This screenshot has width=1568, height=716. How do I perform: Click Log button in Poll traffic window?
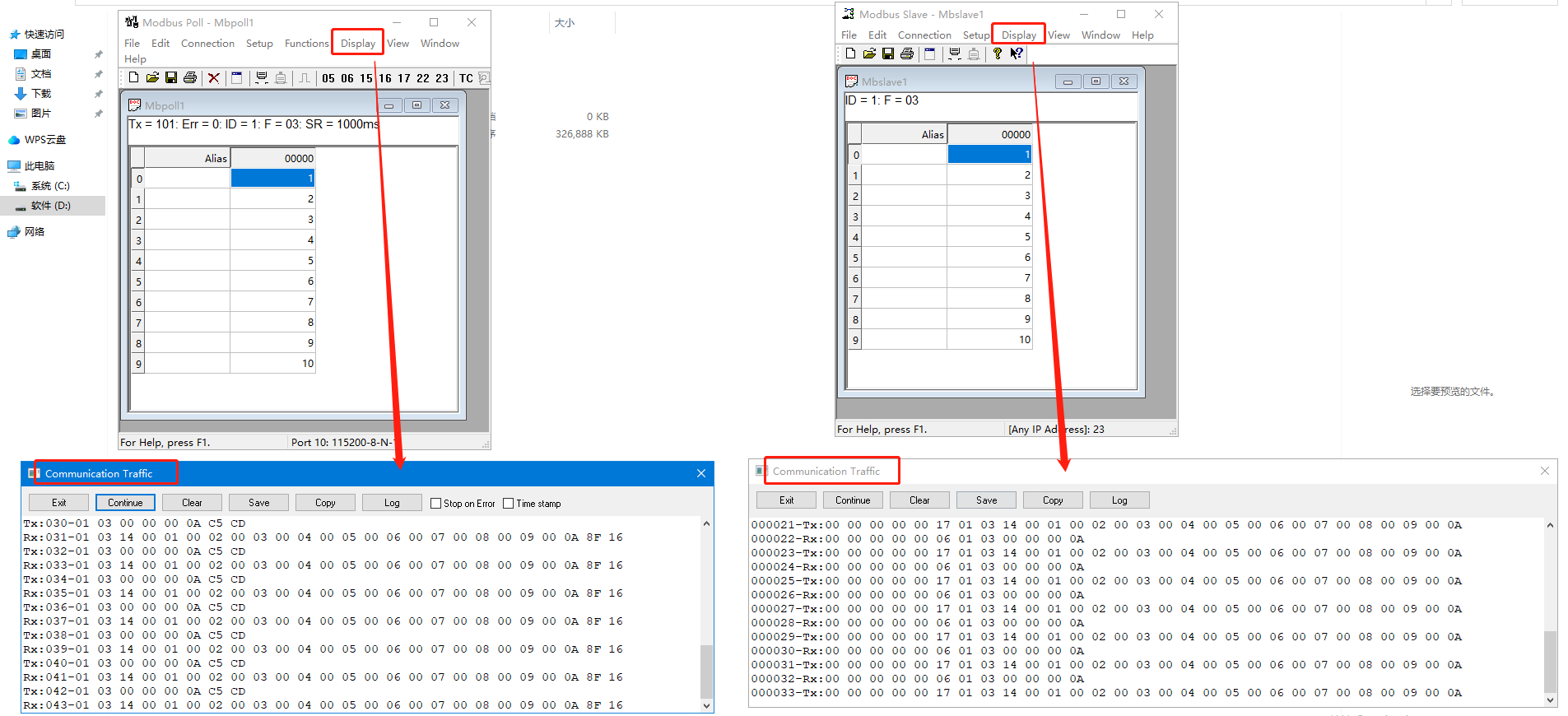click(x=392, y=503)
